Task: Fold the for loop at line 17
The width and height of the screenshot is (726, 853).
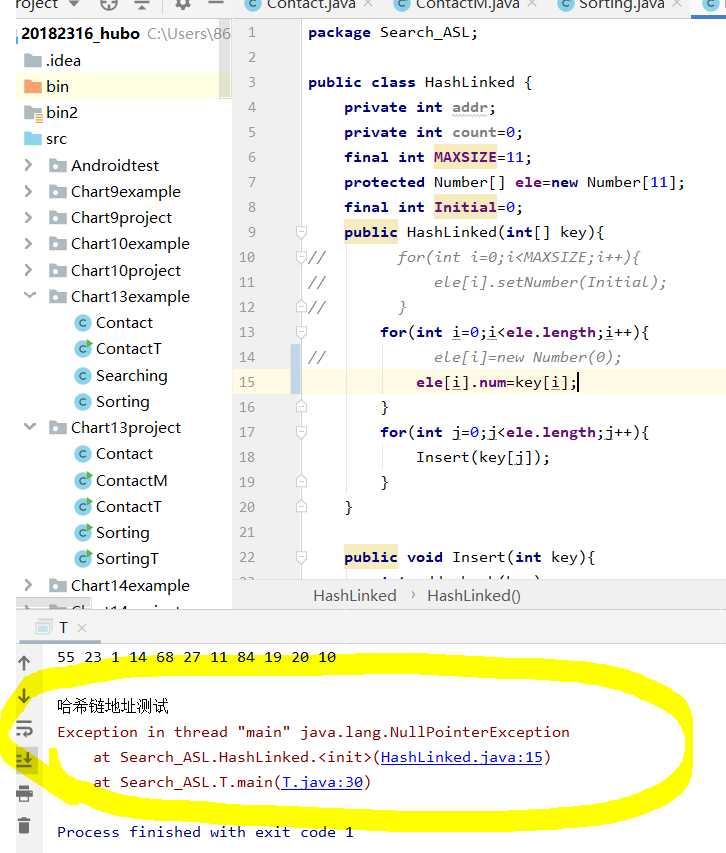Action: pyautogui.click(x=301, y=432)
